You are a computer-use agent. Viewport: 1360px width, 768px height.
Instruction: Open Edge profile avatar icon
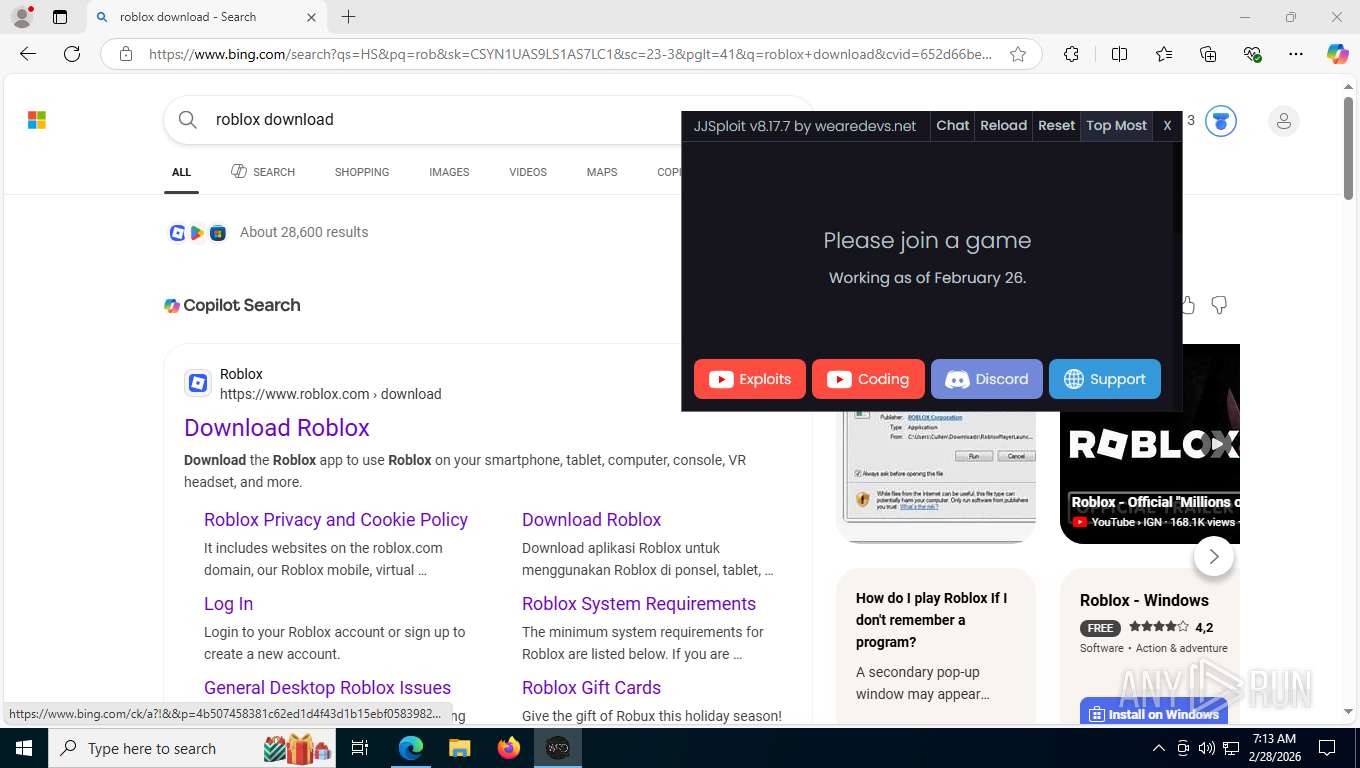click(x=21, y=17)
